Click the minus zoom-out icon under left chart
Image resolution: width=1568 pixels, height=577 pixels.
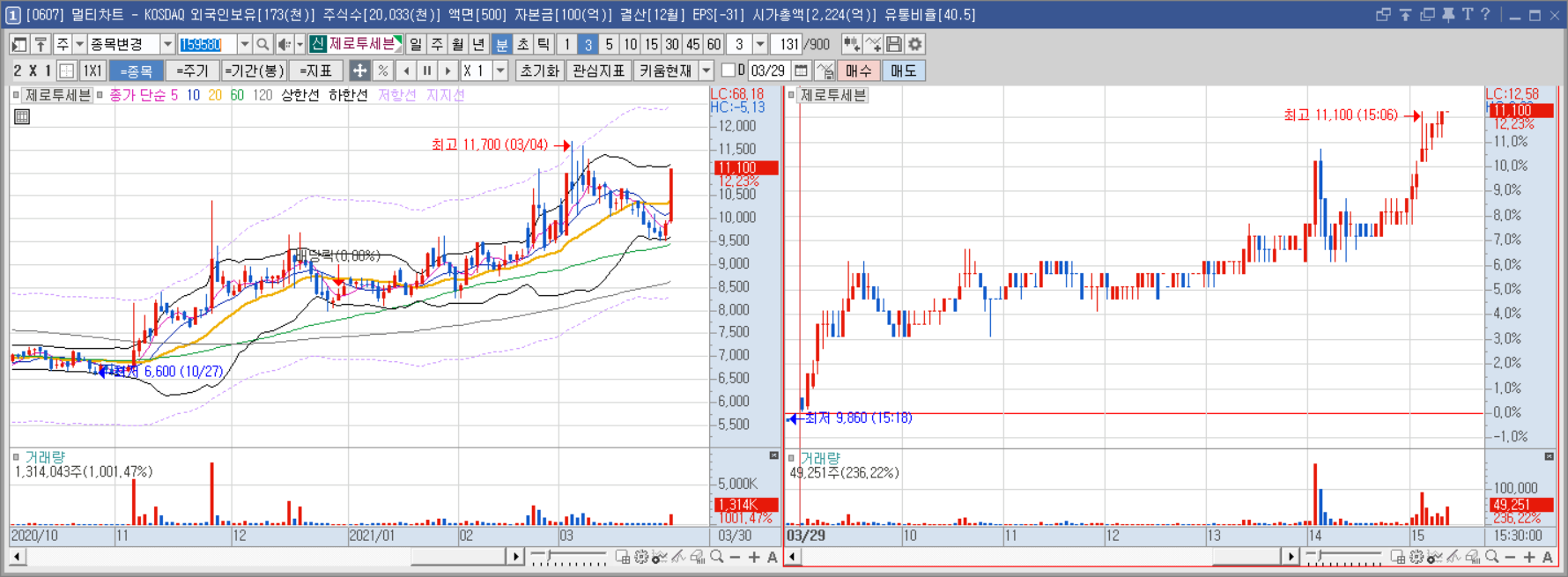736,557
